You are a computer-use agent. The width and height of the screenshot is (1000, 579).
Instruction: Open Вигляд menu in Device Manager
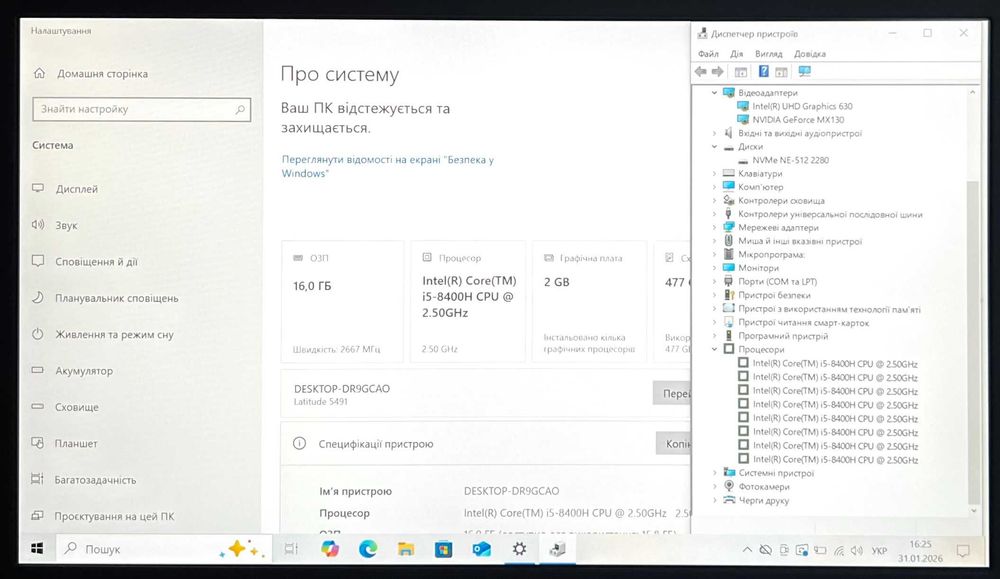tap(768, 54)
